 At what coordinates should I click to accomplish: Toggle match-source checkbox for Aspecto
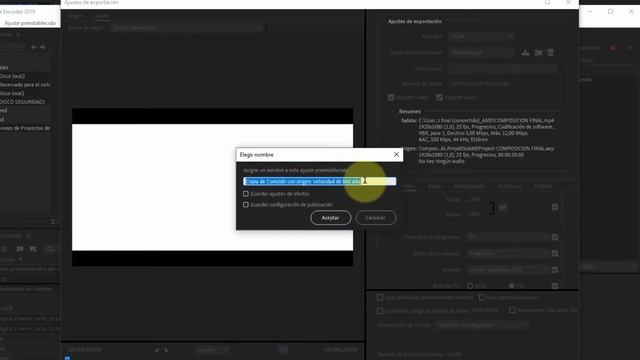555,270
